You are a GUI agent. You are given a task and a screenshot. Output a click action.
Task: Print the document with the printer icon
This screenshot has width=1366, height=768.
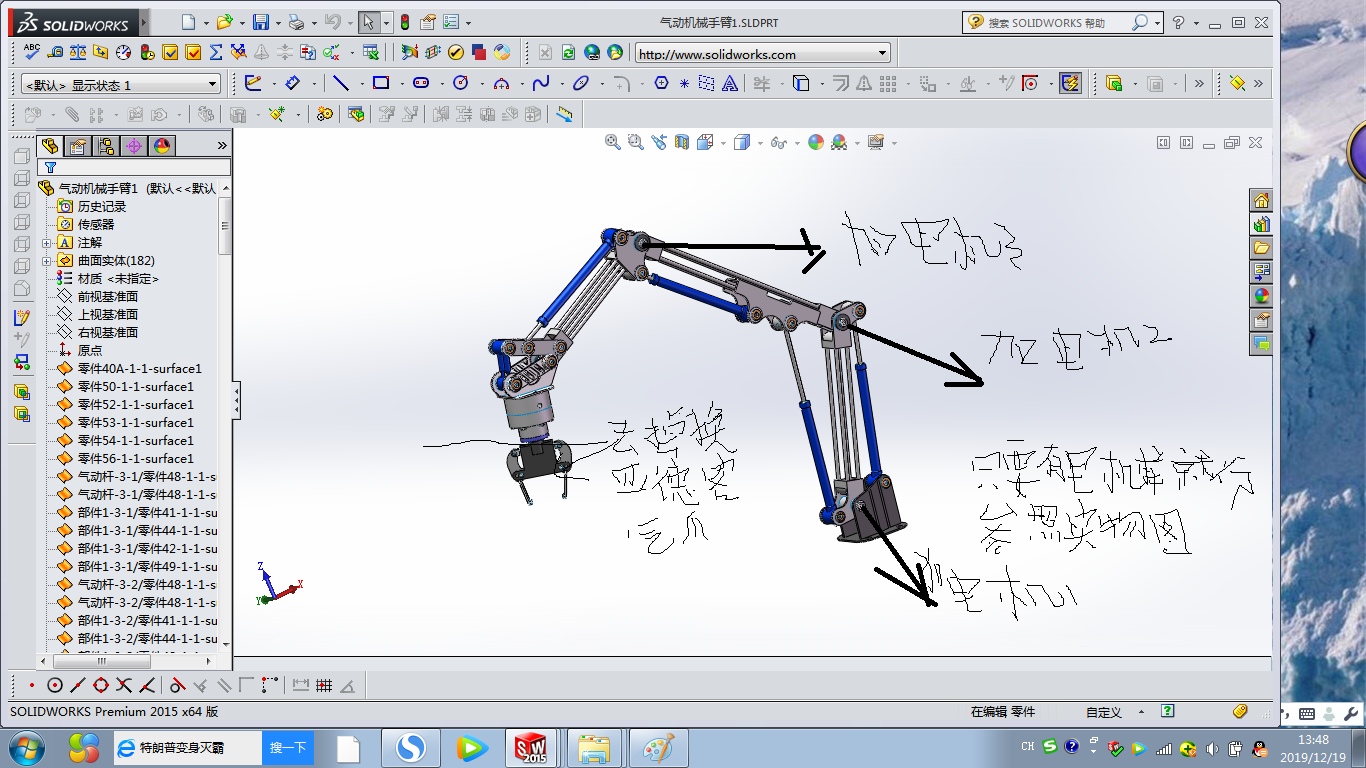[296, 22]
